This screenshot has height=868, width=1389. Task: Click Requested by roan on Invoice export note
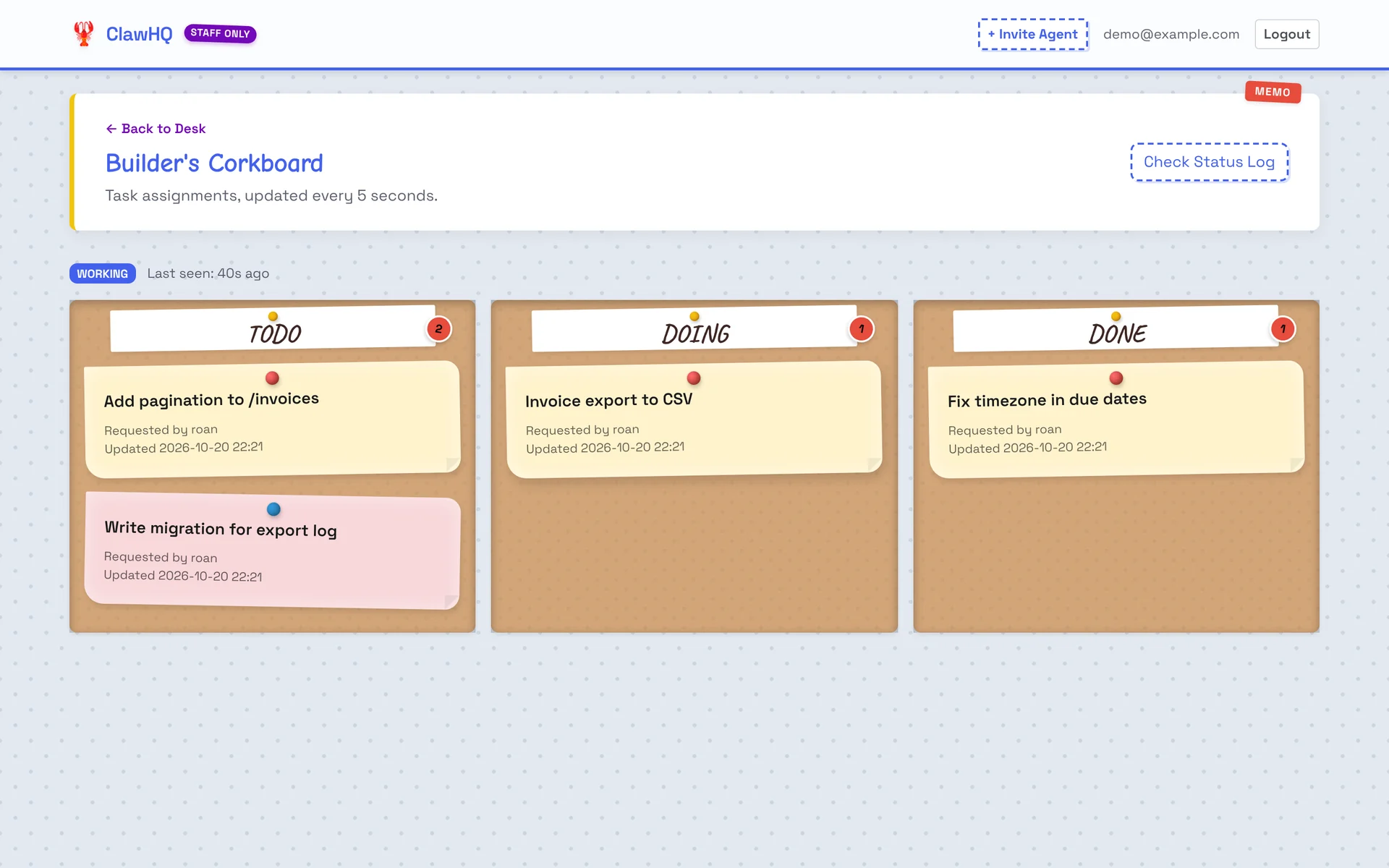582,430
